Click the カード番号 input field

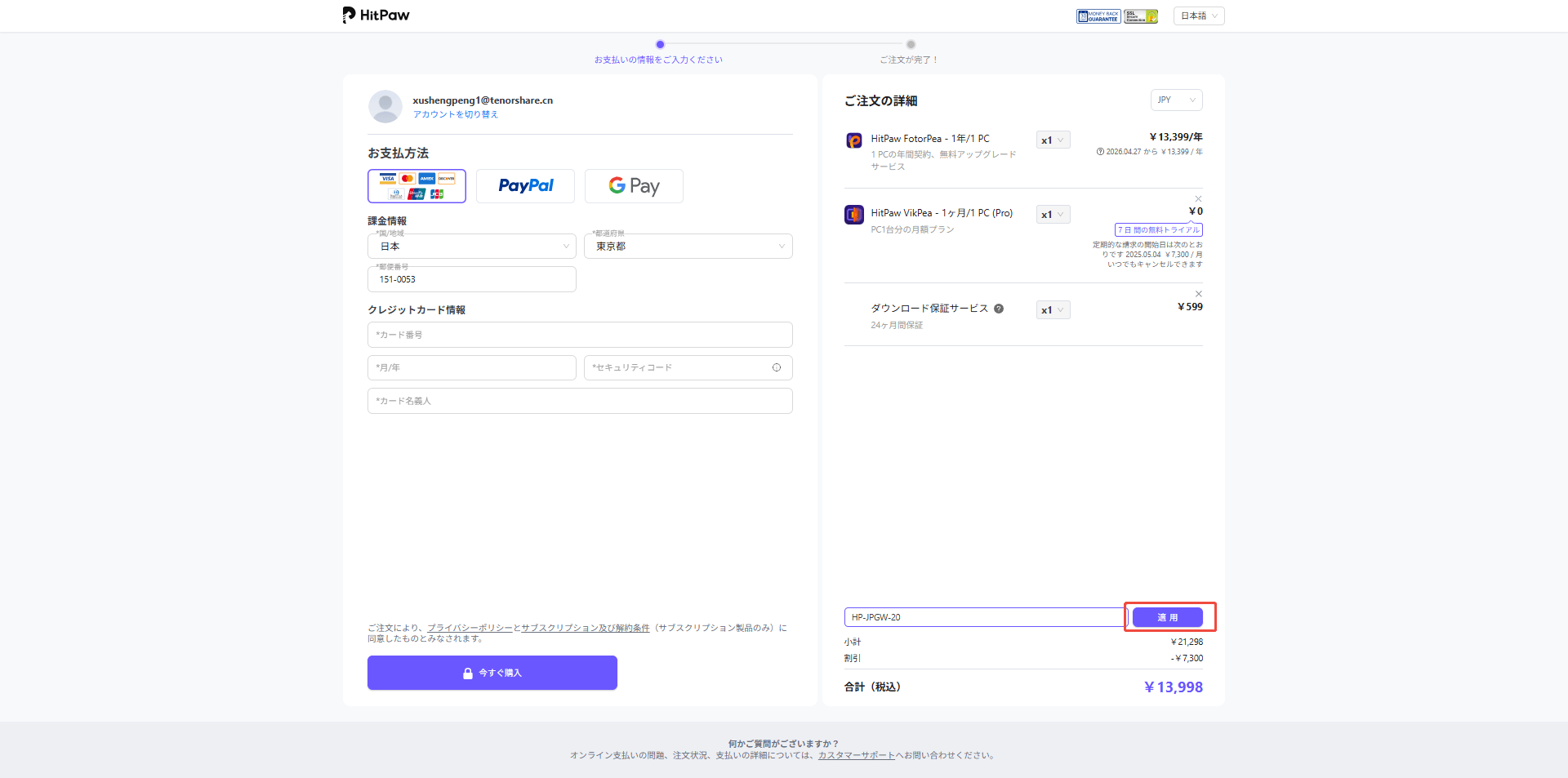580,335
